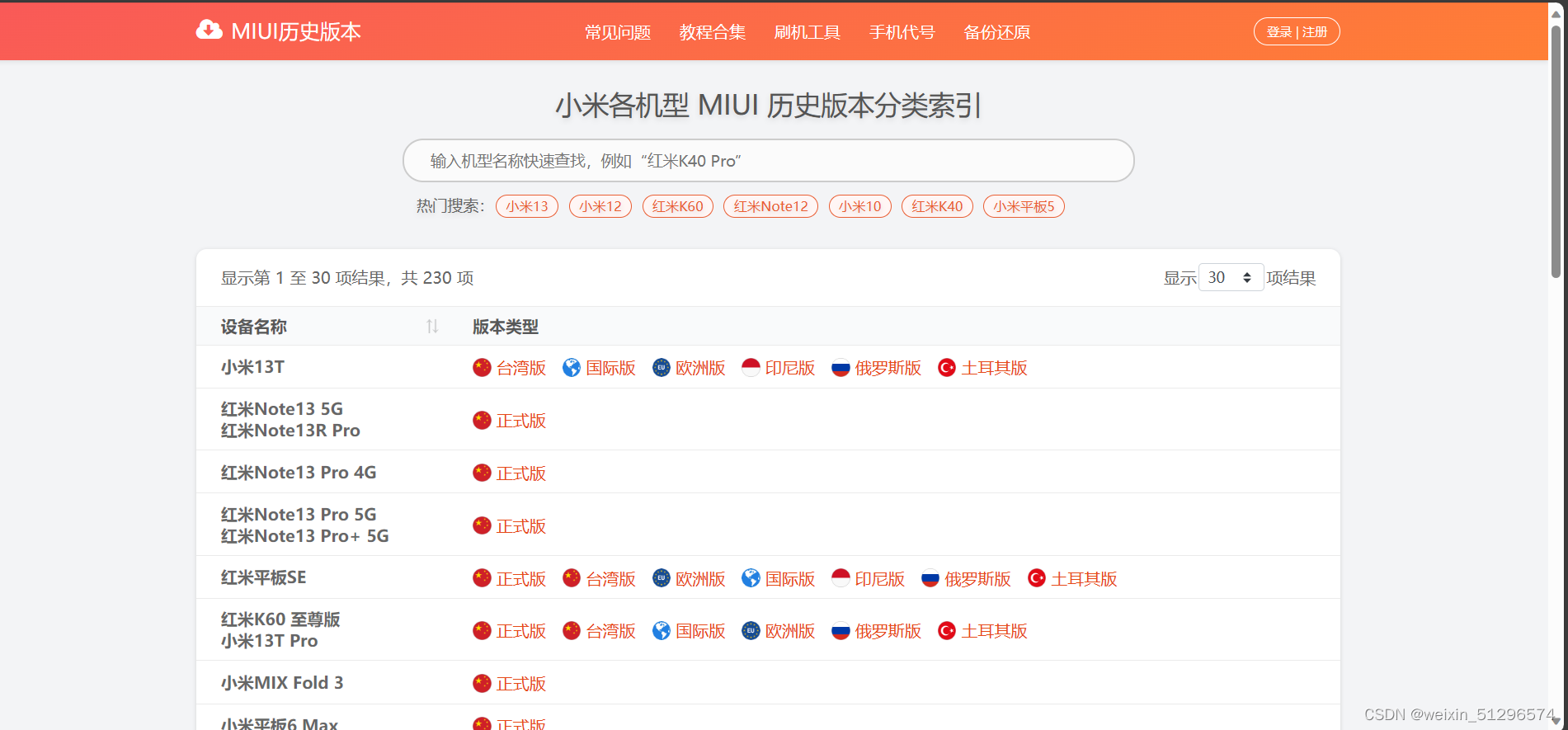Click the 小米13T device name
The height and width of the screenshot is (730, 1568).
tap(252, 367)
